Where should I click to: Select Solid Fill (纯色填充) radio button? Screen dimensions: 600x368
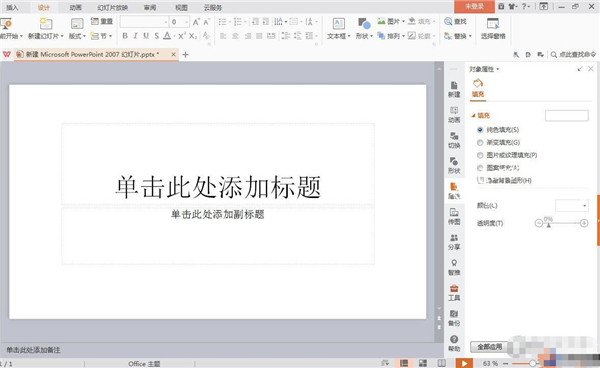pos(480,130)
